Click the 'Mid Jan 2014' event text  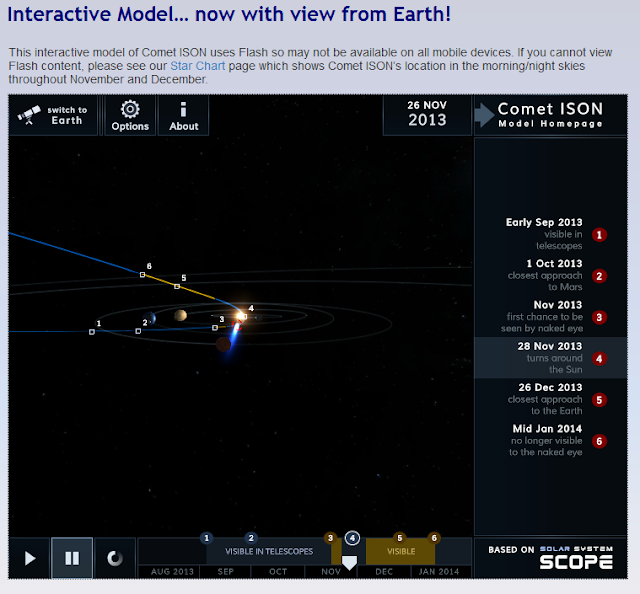coord(547,428)
